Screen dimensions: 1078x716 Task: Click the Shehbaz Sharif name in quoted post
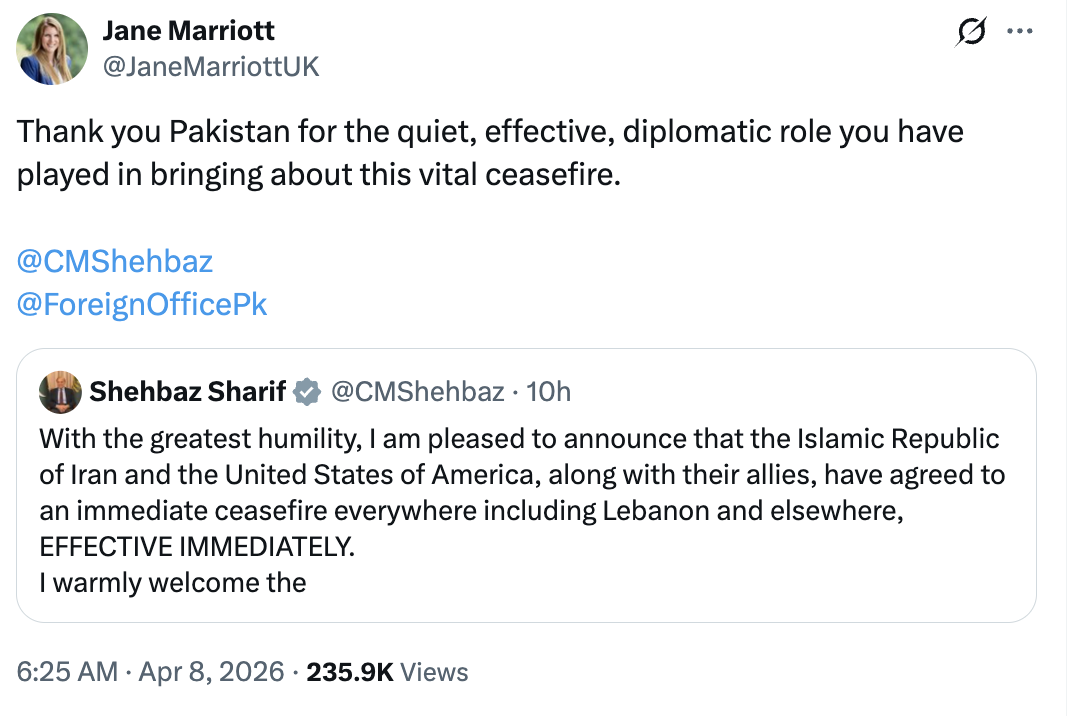tap(187, 392)
